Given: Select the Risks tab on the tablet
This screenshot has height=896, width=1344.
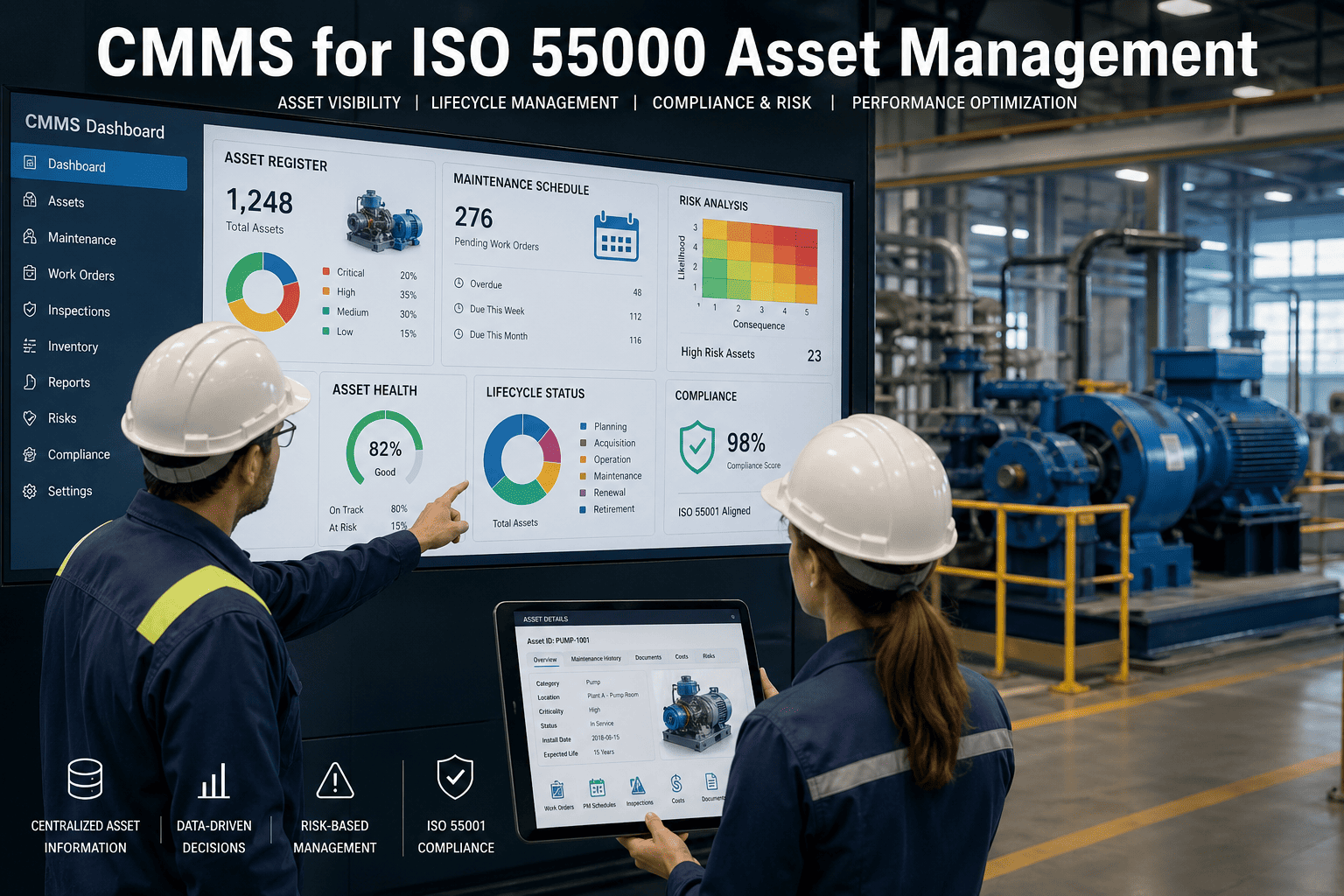Looking at the screenshot, I should click(x=709, y=656).
